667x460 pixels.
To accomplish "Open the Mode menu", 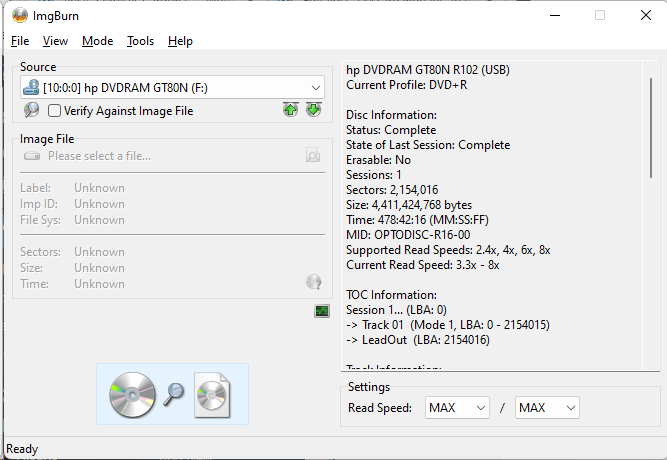I will 97,41.
